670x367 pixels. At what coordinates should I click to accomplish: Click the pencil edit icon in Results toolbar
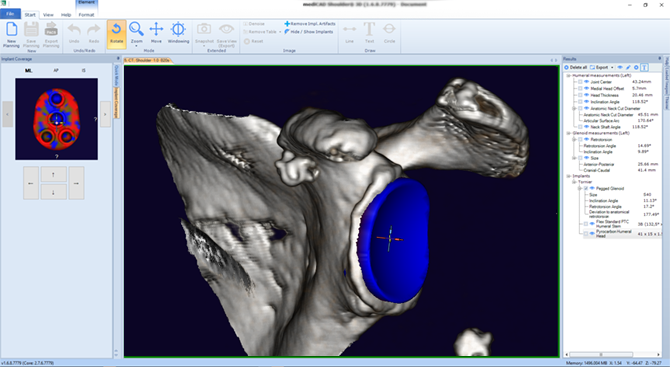point(628,68)
